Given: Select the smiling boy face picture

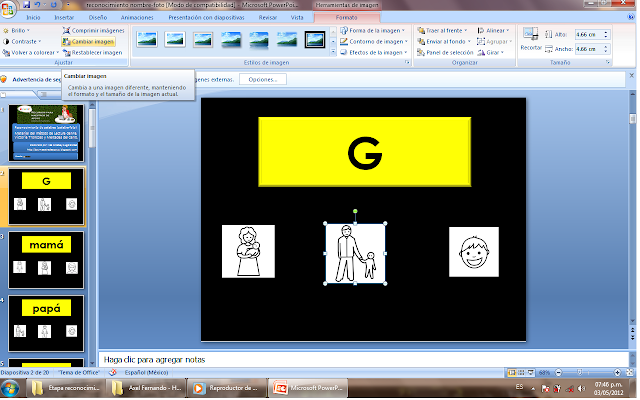Looking at the screenshot, I should pos(474,252).
